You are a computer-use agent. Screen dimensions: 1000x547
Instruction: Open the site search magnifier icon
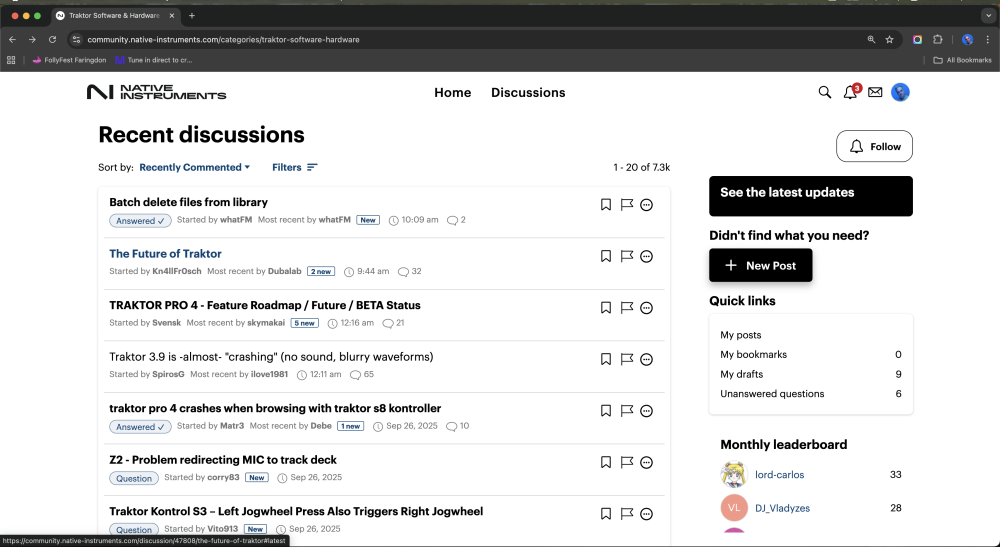click(x=825, y=92)
